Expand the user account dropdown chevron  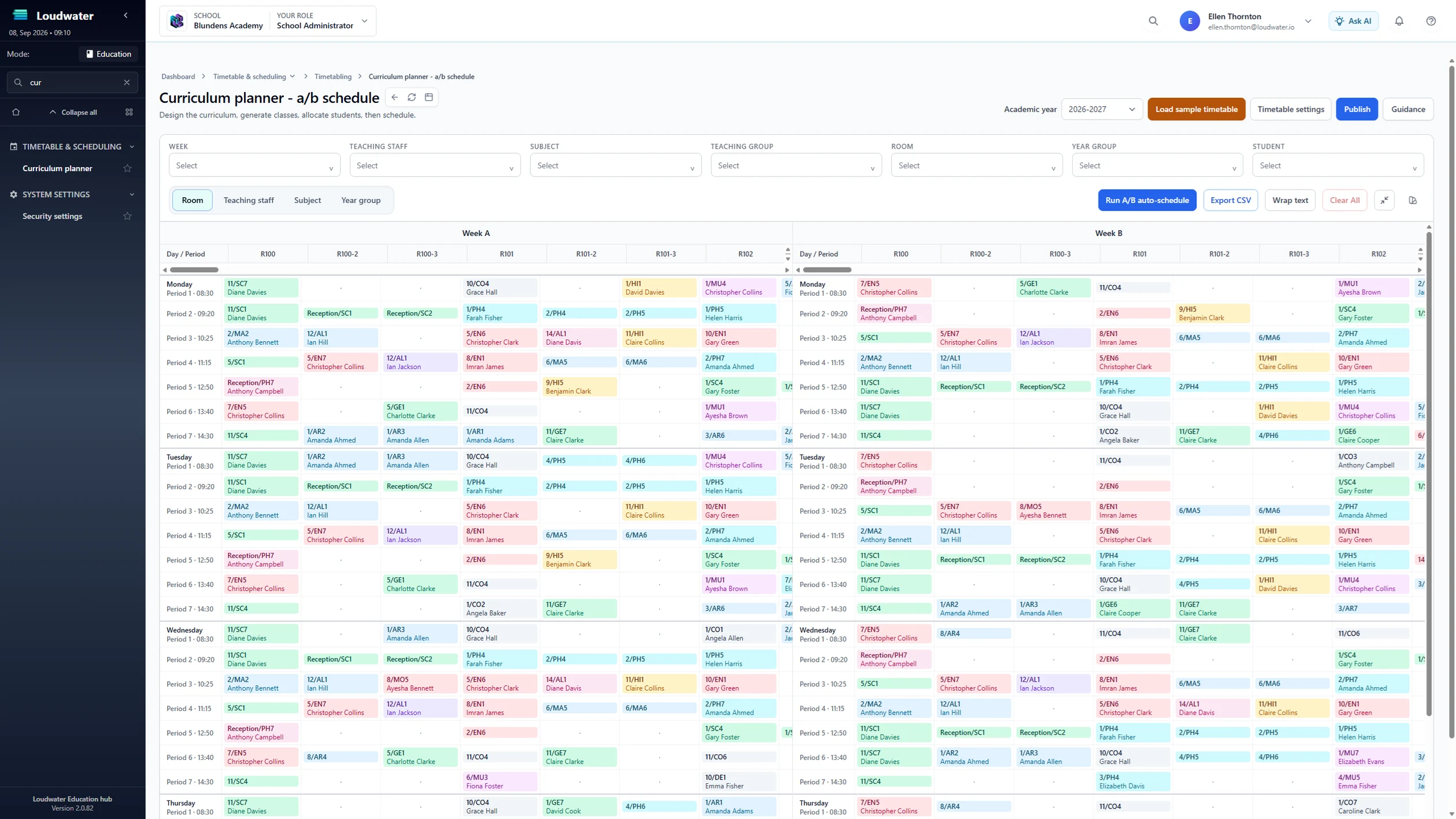point(1308,21)
